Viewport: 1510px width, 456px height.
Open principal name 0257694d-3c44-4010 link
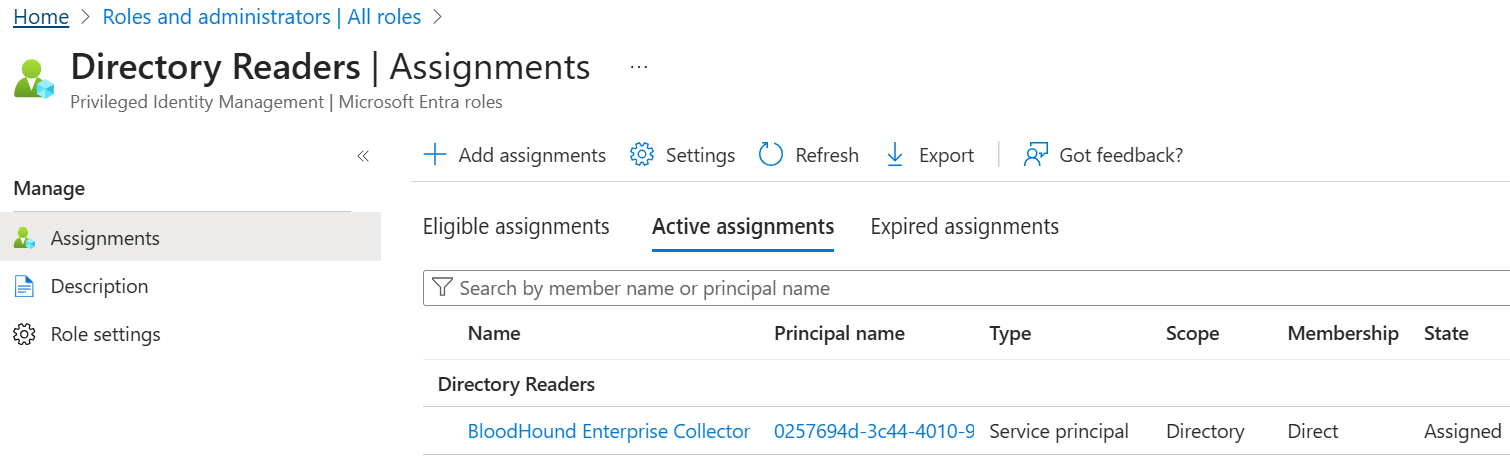(x=874, y=432)
